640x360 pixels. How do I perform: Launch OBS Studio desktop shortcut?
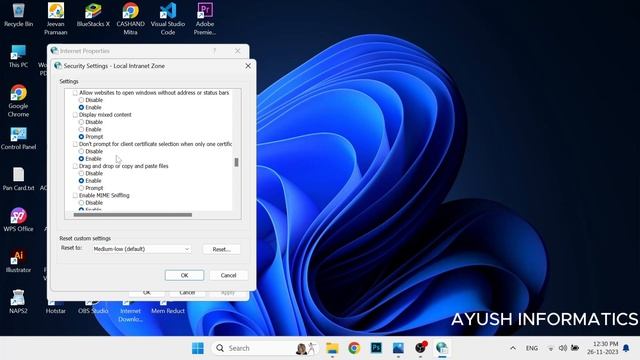coord(93,307)
